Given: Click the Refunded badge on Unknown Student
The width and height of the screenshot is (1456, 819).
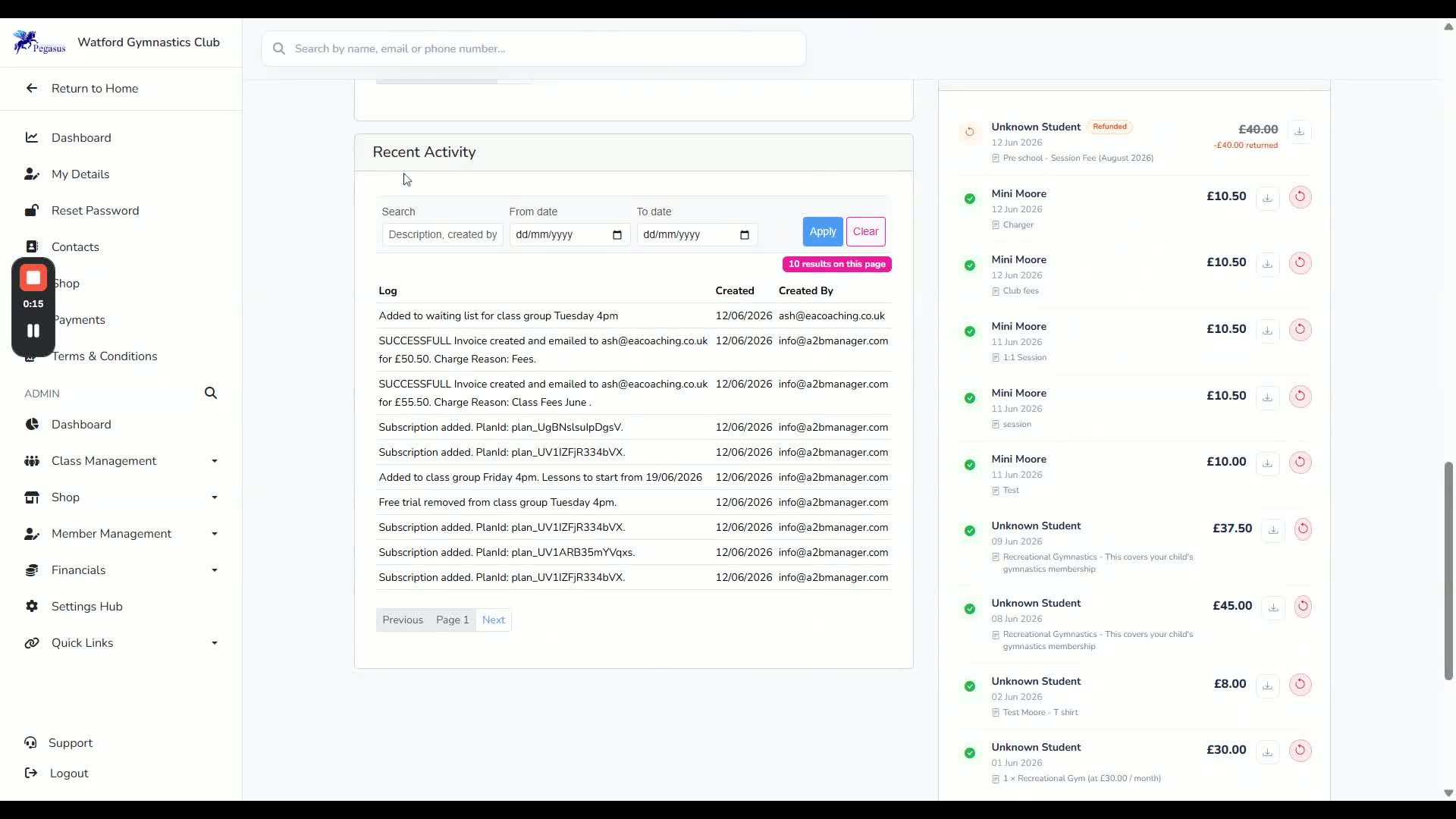Looking at the screenshot, I should coord(1109,127).
